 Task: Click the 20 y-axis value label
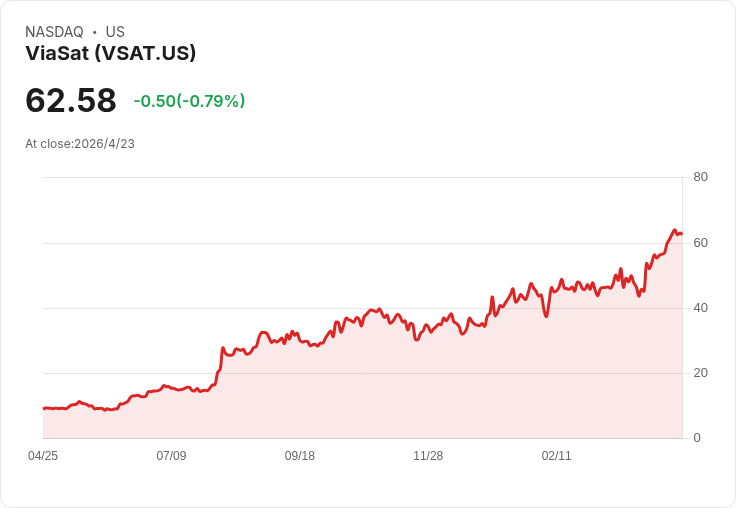(700, 373)
